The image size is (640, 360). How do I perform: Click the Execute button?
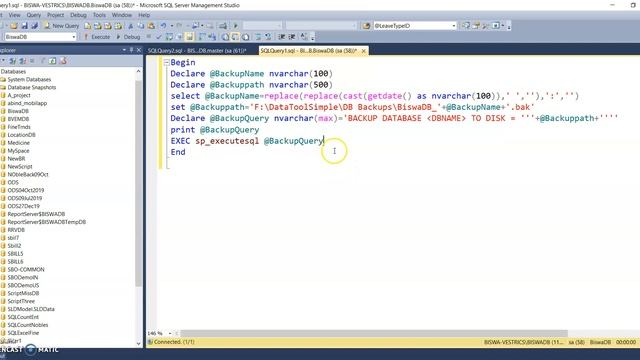pyautogui.click(x=97, y=37)
